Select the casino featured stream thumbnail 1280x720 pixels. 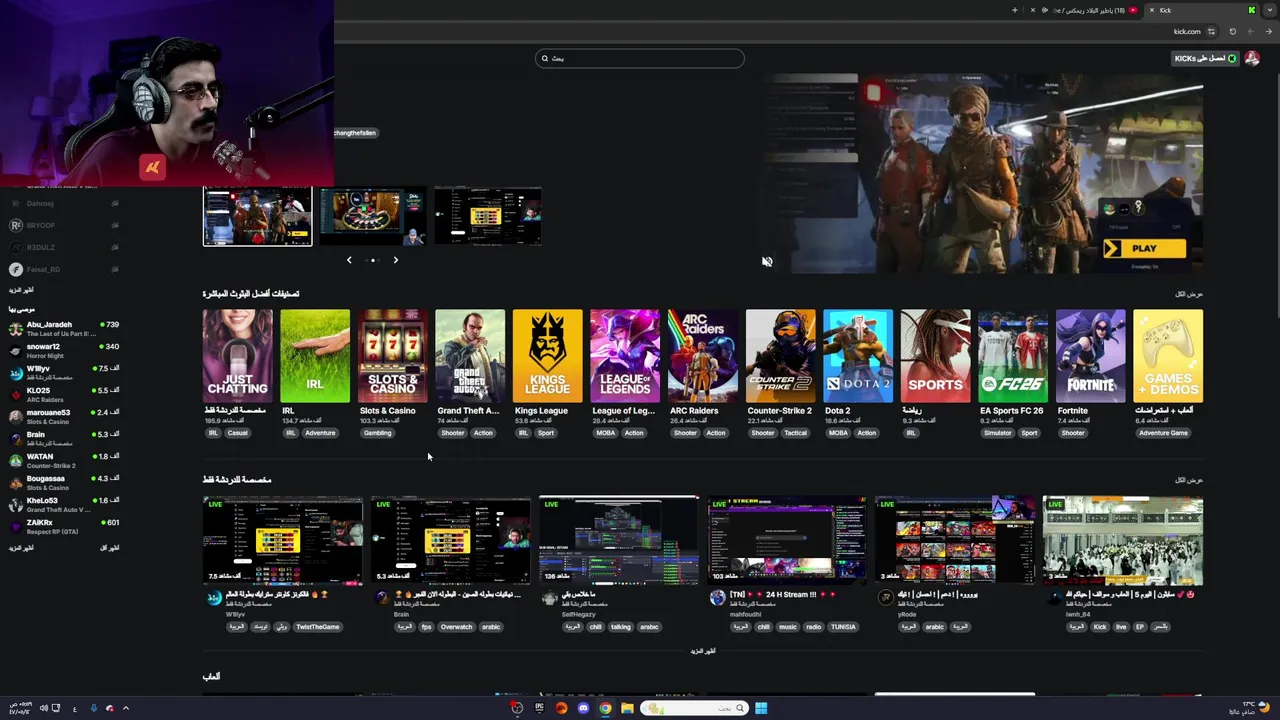click(x=373, y=215)
